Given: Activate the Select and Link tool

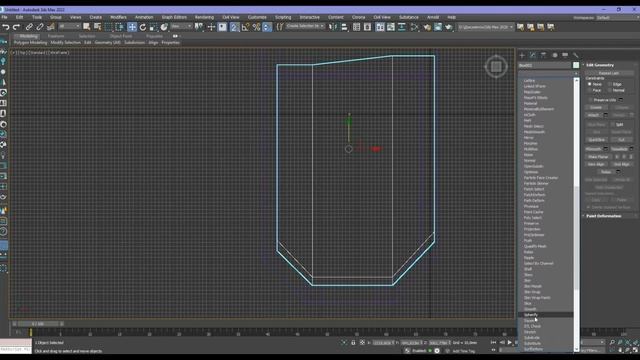Looking at the screenshot, I should [29, 27].
